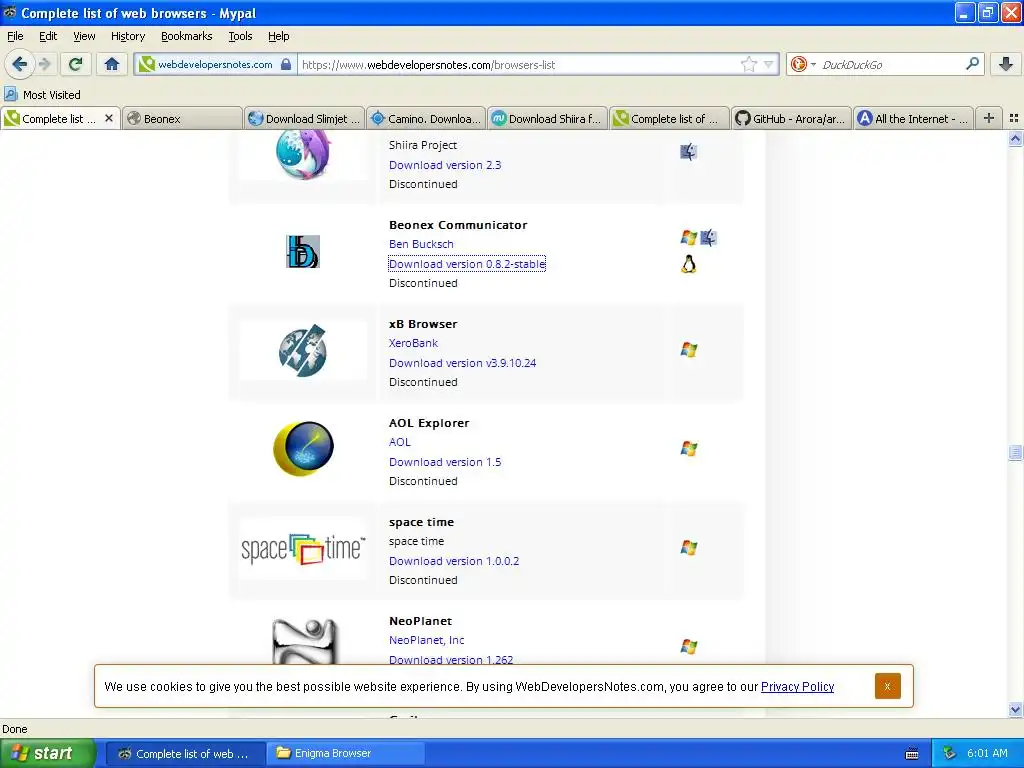
Task: Click the scrollbar down arrow
Action: point(1015,709)
